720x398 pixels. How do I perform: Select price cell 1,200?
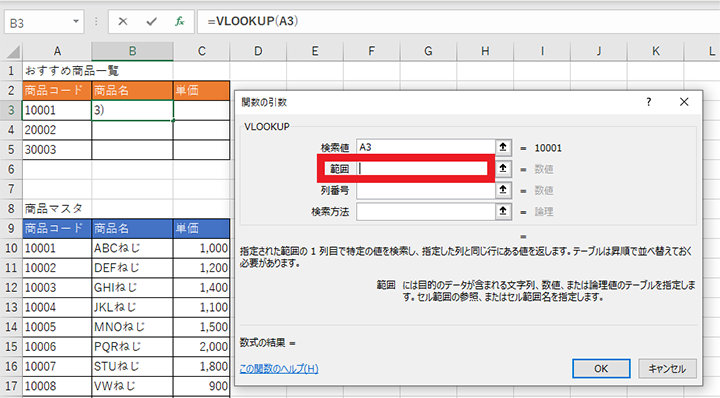pyautogui.click(x=202, y=268)
